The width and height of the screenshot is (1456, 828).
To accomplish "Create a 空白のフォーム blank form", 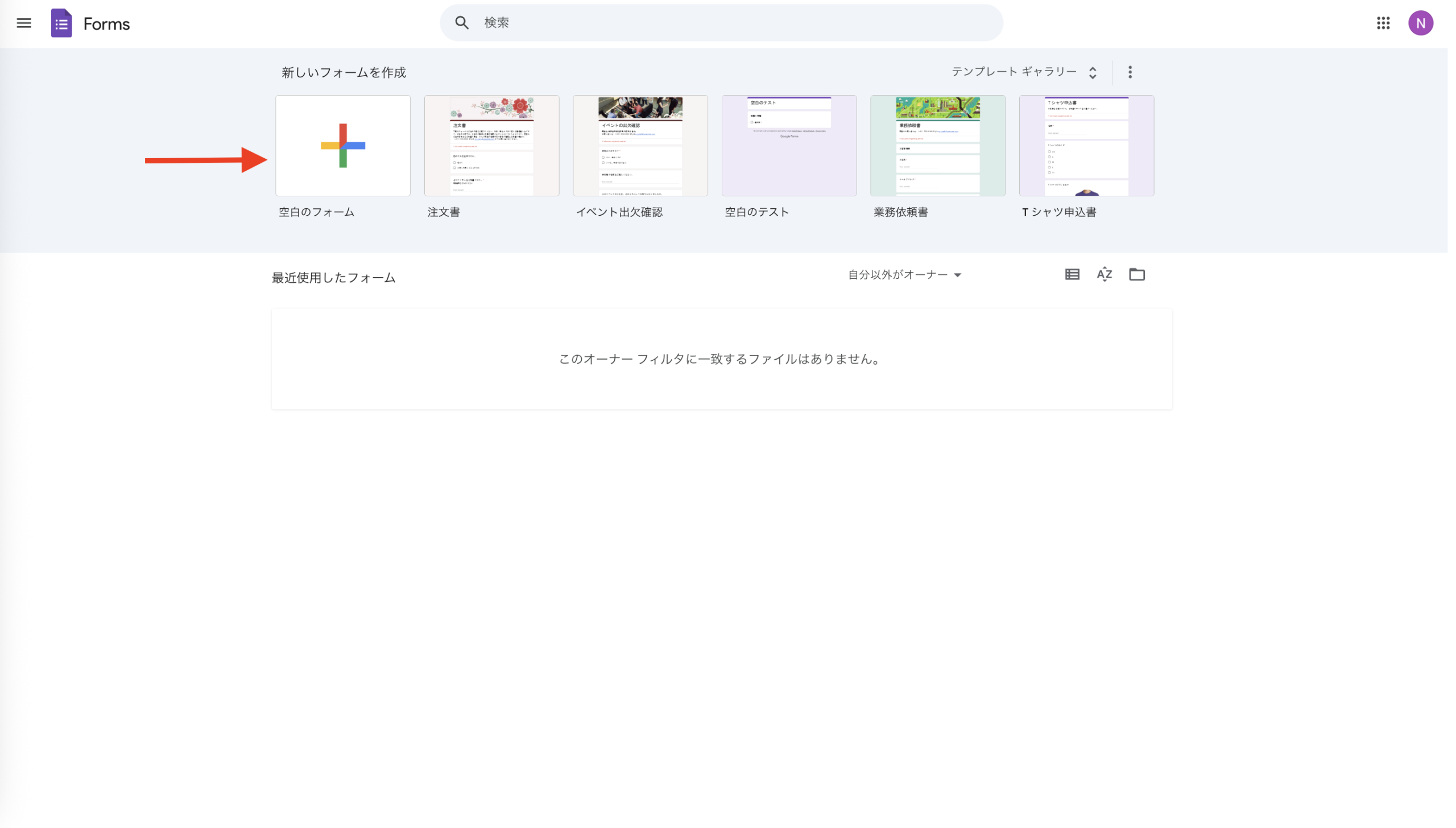I will click(342, 145).
